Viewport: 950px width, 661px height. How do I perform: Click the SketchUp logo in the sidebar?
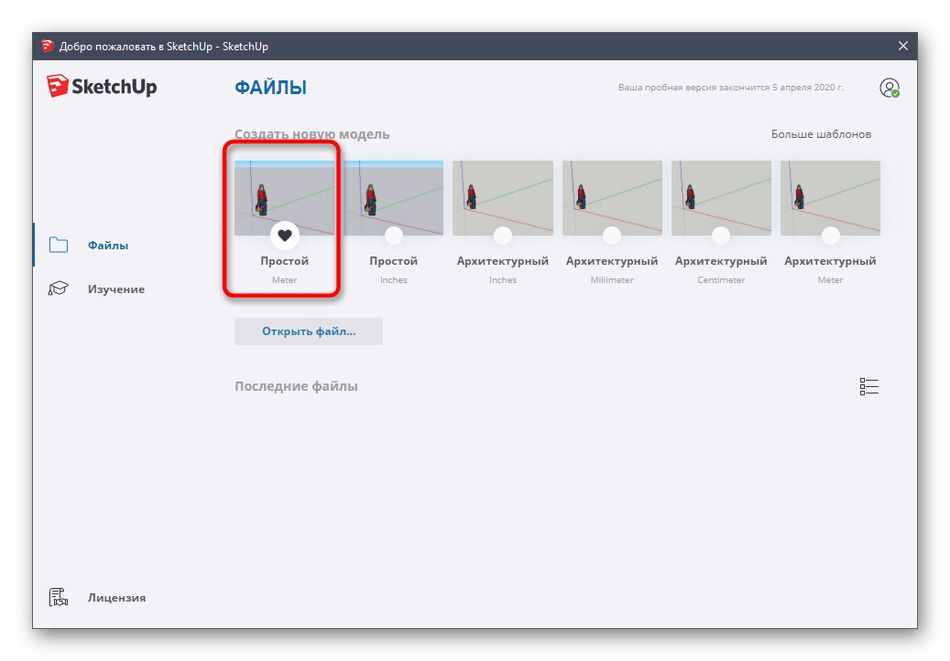101,87
